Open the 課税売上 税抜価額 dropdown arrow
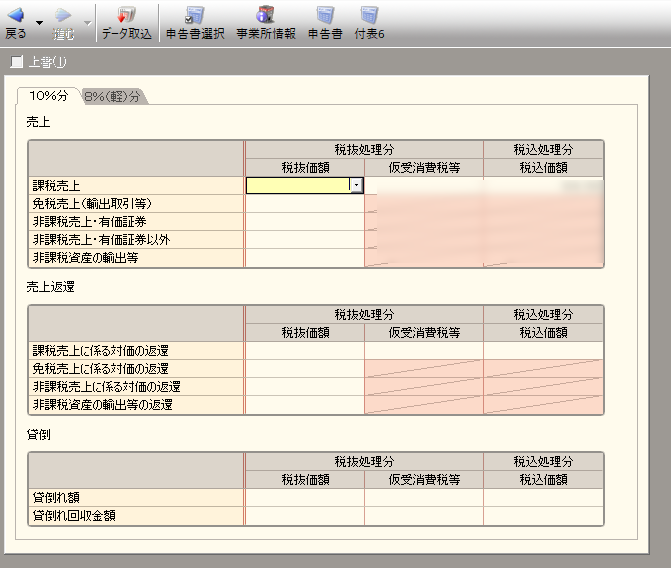Viewport: 671px width, 568px height. click(355, 185)
